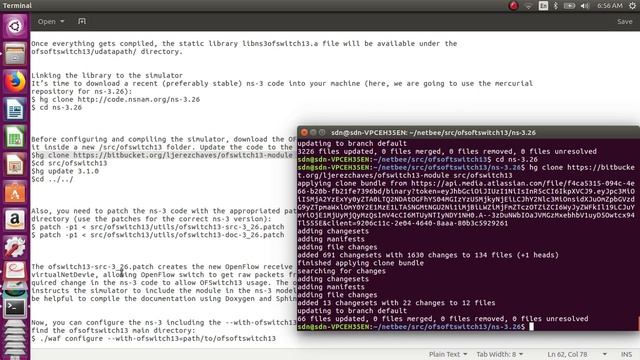Click the Open button in gedit
The image size is (640, 360).
coord(47,21)
